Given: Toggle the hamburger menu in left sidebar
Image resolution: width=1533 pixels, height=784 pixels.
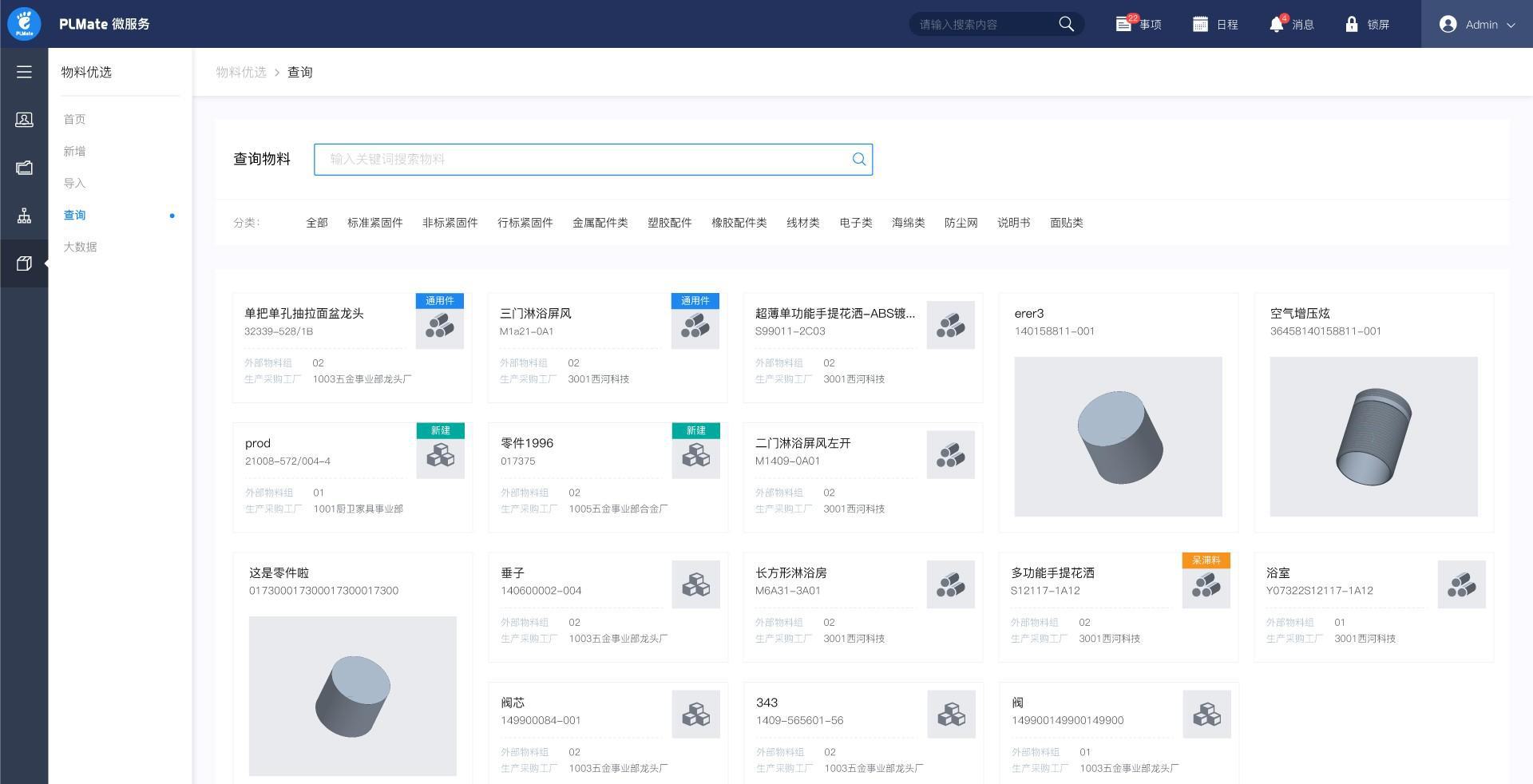Looking at the screenshot, I should point(24,72).
